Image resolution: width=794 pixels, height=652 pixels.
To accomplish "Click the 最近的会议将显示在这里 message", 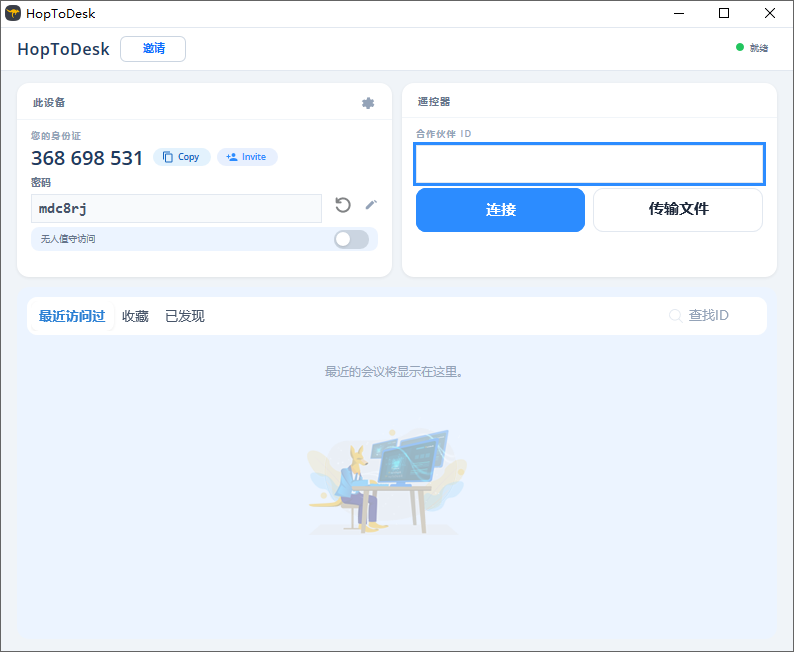I will tap(393, 372).
